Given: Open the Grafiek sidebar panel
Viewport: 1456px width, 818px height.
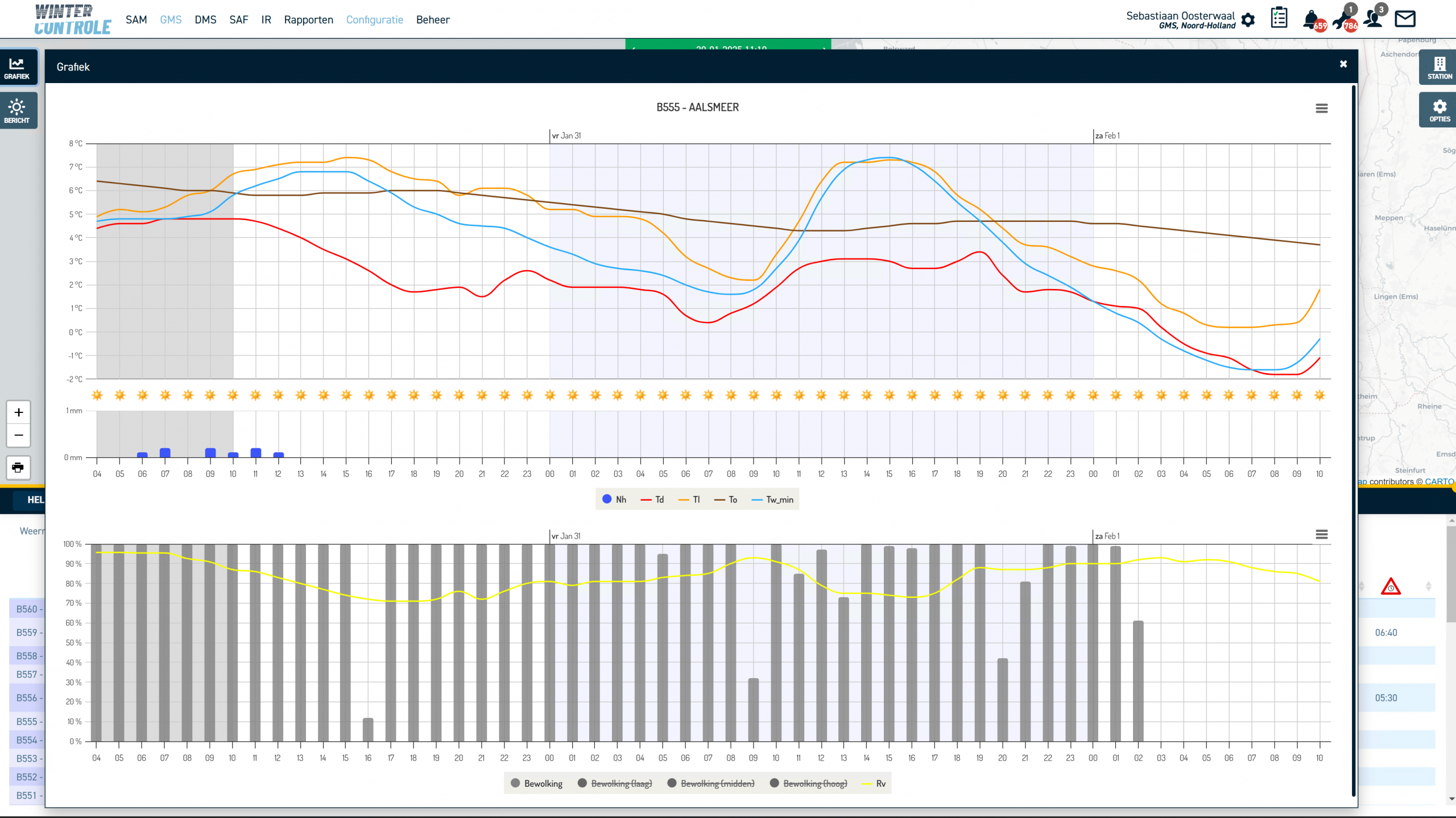Looking at the screenshot, I should [x=17, y=68].
